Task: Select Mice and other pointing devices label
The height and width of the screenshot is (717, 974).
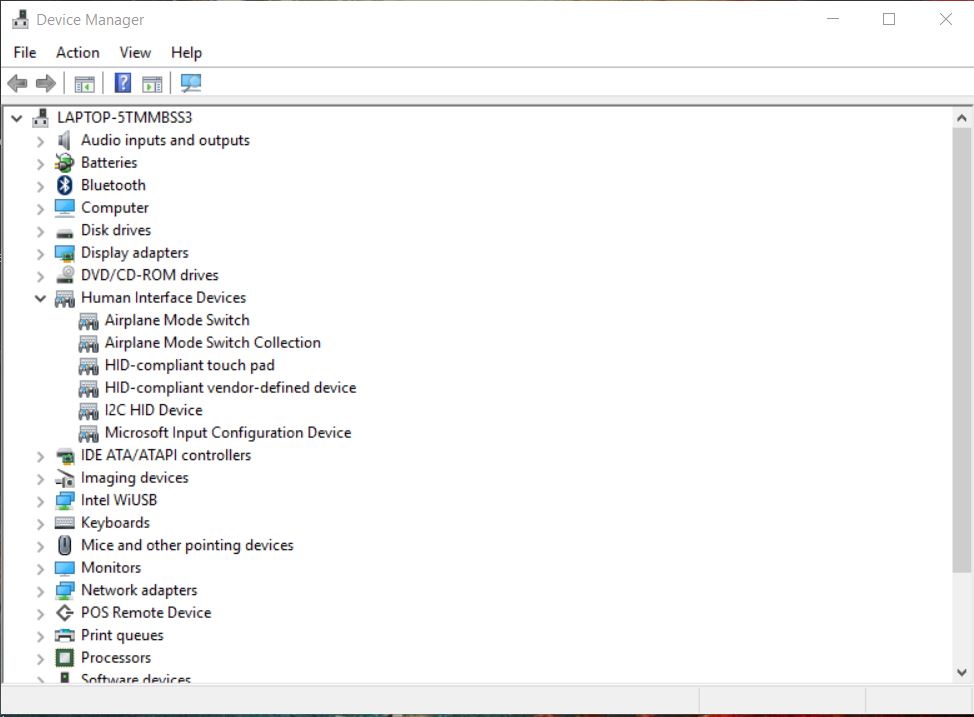Action: pyautogui.click(x=187, y=546)
